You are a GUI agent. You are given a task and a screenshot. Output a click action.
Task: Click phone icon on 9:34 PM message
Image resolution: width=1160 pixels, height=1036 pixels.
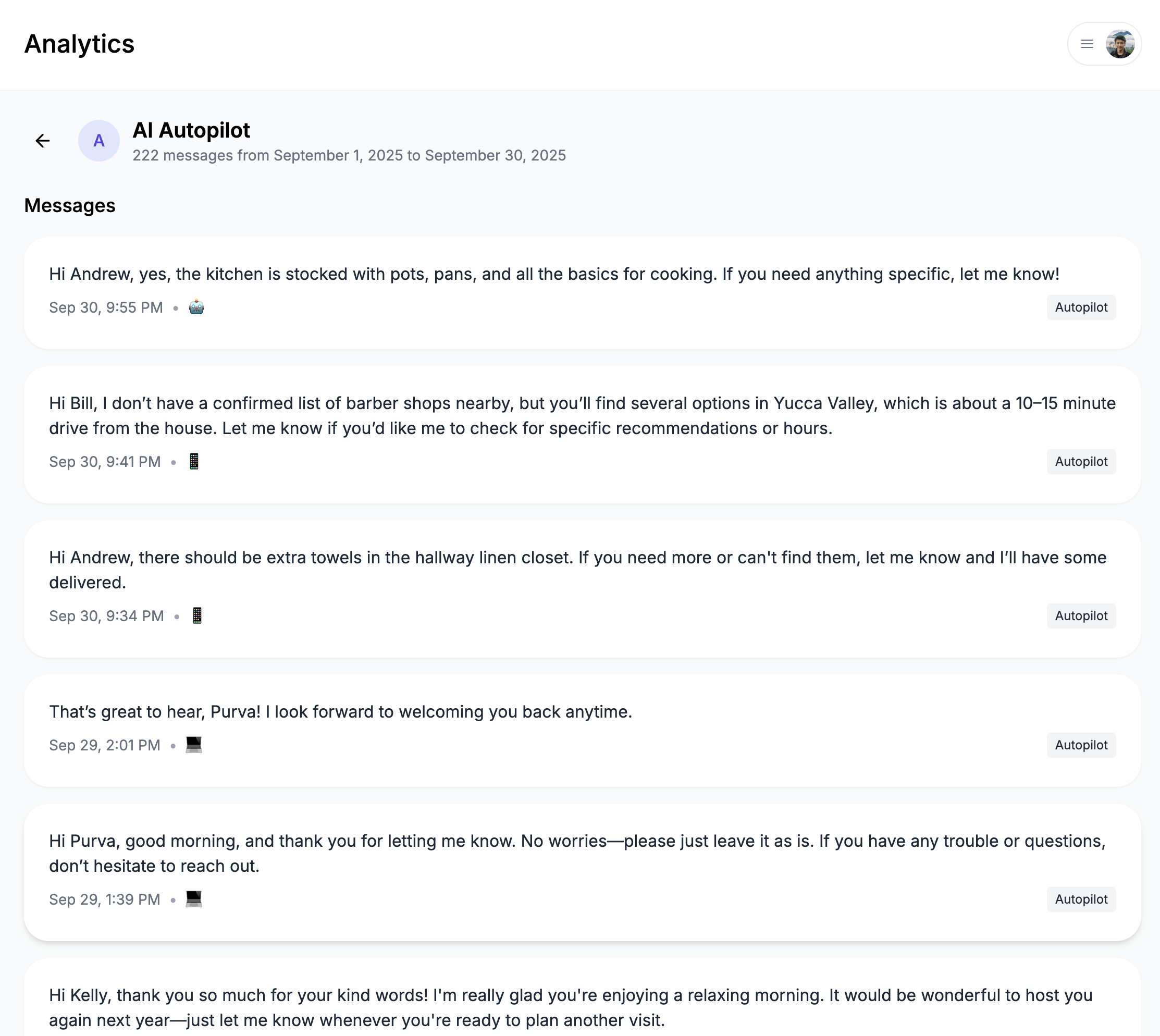point(197,616)
